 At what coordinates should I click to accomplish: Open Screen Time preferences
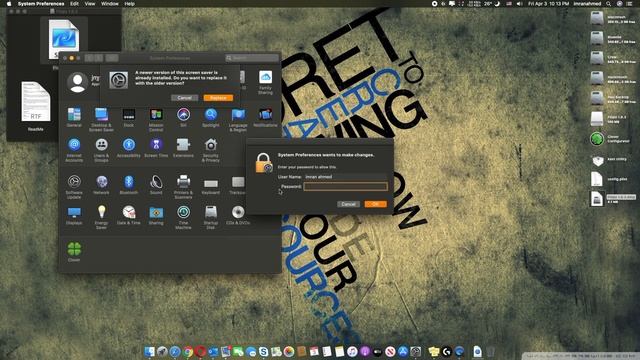pyautogui.click(x=156, y=148)
